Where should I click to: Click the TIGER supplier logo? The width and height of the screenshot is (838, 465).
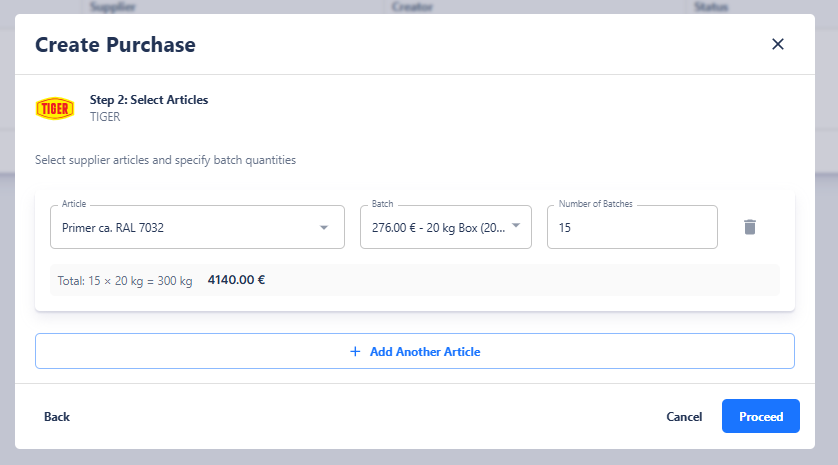pos(55,108)
